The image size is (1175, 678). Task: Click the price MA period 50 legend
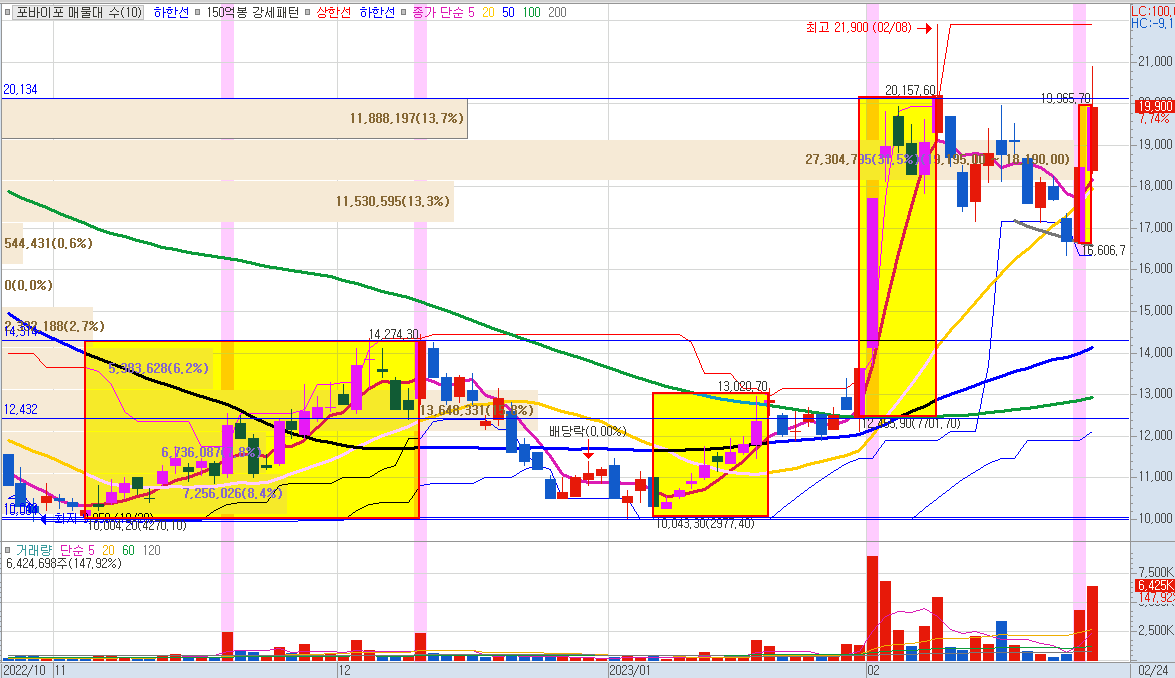click(508, 12)
